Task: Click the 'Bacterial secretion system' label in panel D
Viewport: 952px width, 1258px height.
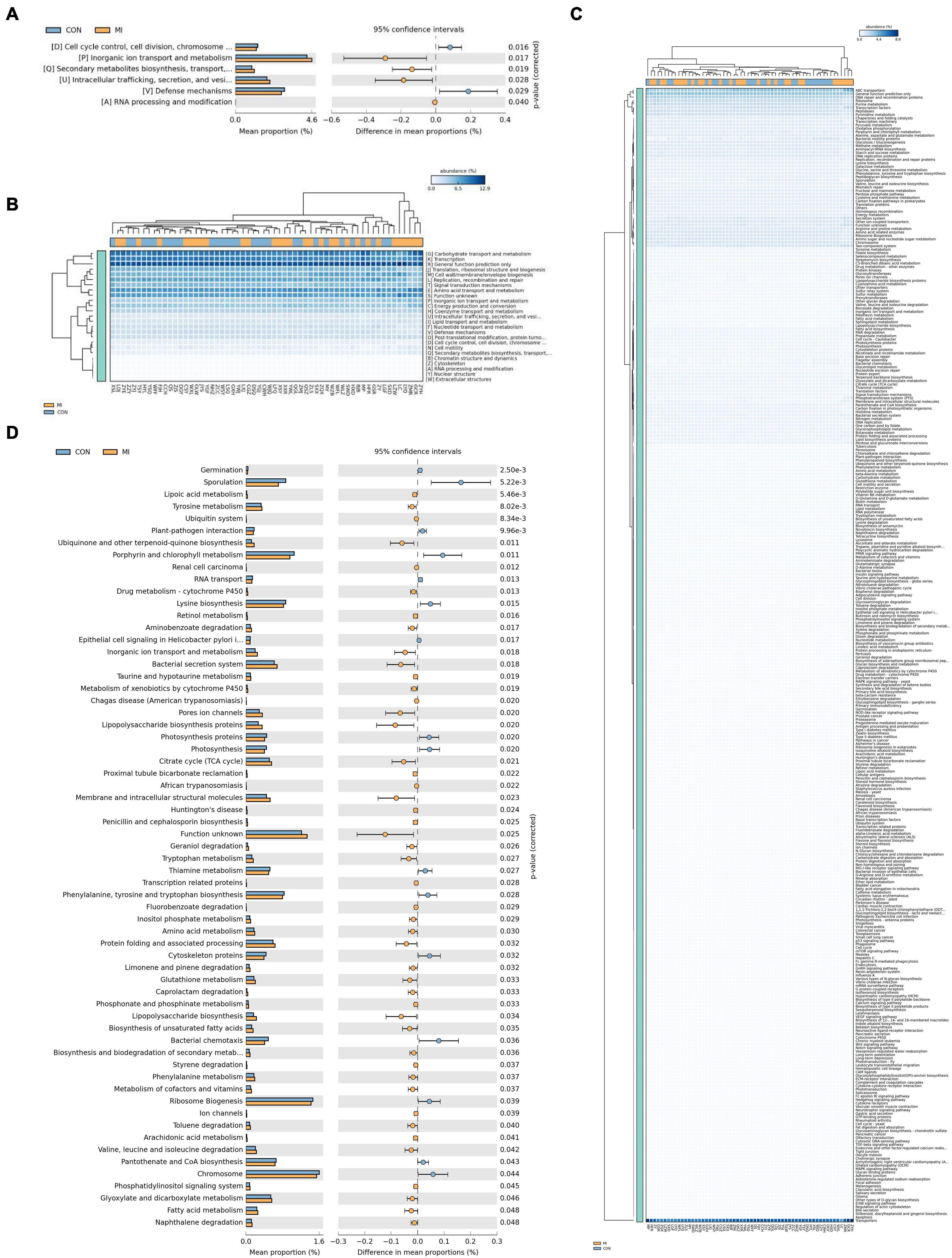Action: click(197, 664)
